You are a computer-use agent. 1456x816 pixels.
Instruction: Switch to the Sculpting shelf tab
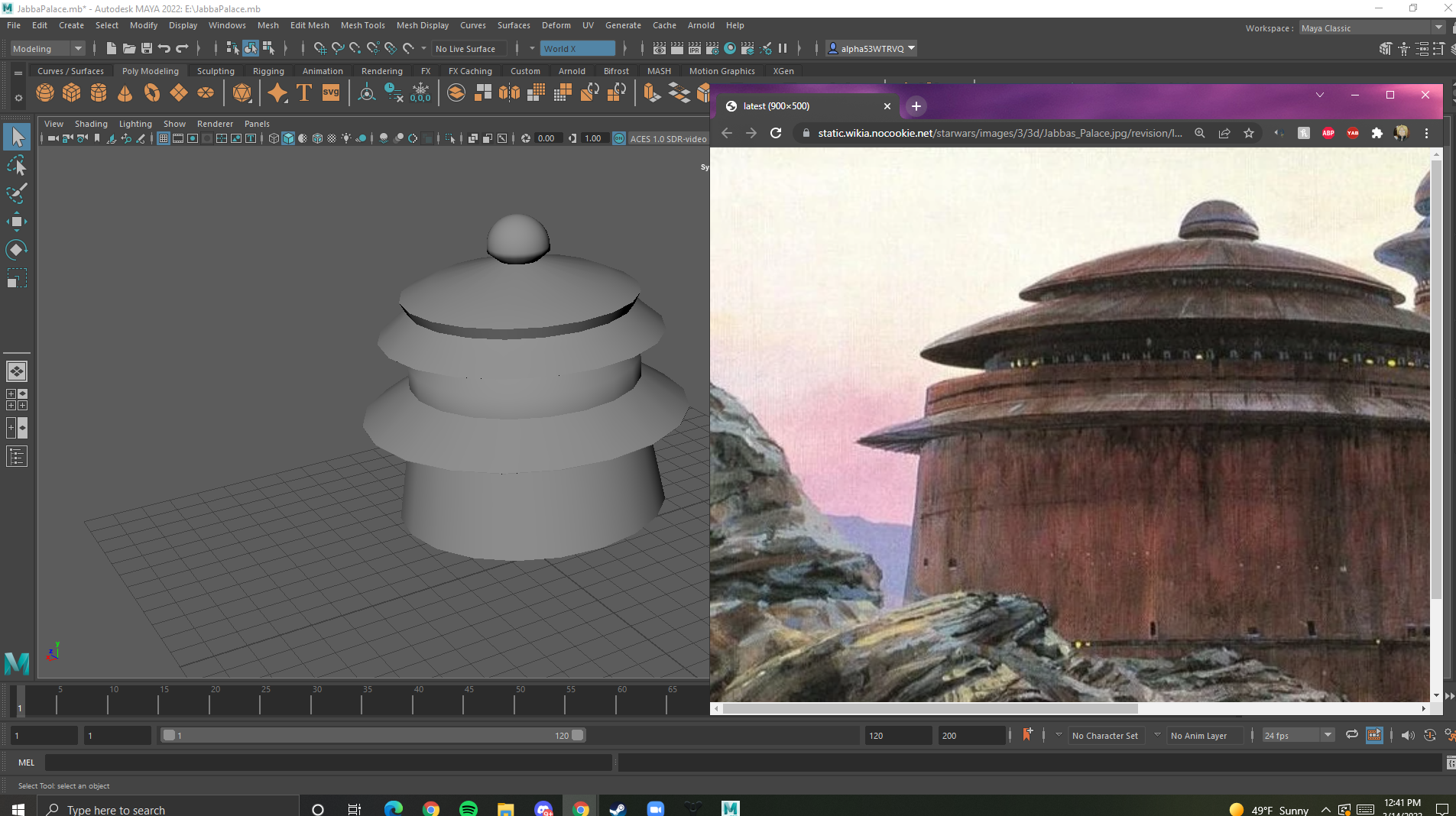pyautogui.click(x=216, y=71)
